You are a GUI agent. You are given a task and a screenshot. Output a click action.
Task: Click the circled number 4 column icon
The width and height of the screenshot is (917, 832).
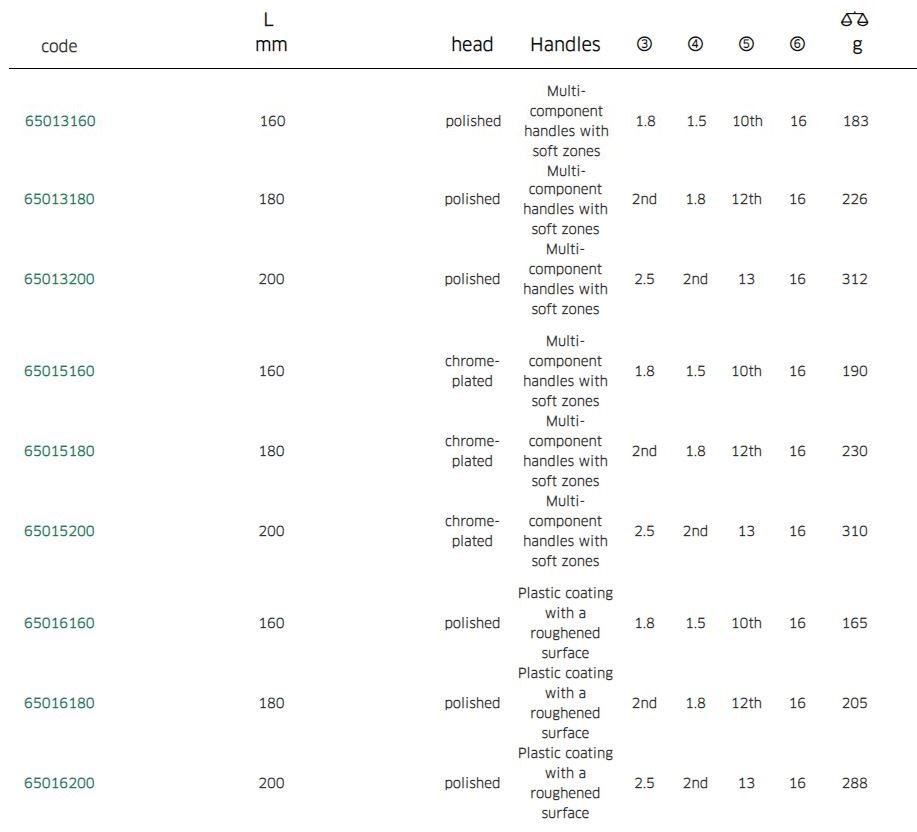pos(695,45)
